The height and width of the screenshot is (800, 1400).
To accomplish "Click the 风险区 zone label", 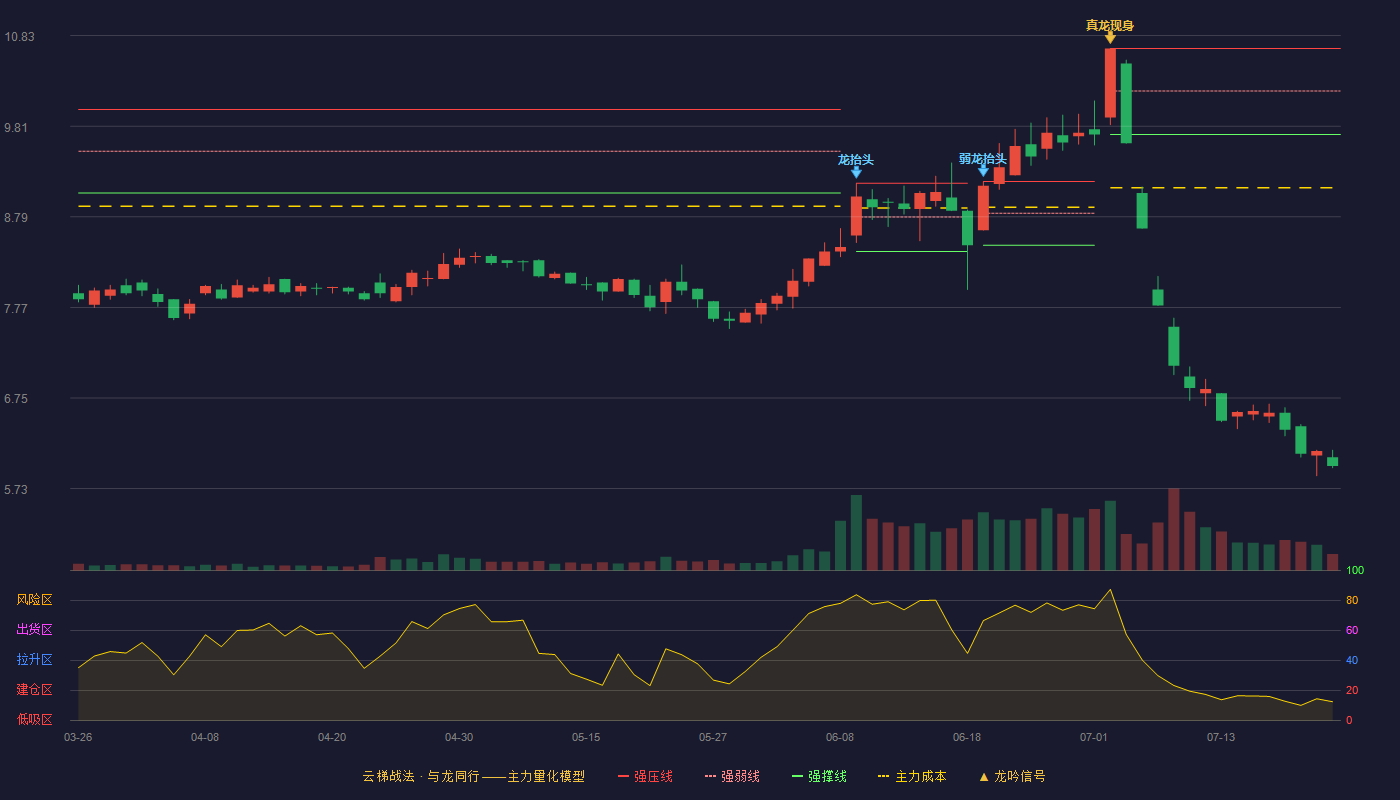I will [x=34, y=600].
